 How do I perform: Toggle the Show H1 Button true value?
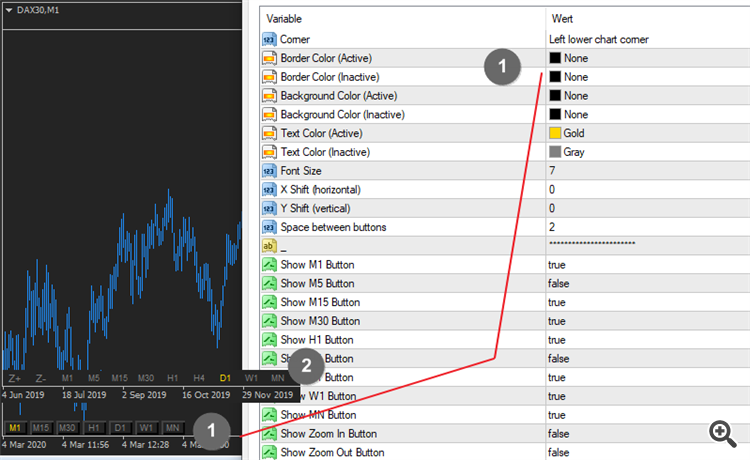[557, 340]
